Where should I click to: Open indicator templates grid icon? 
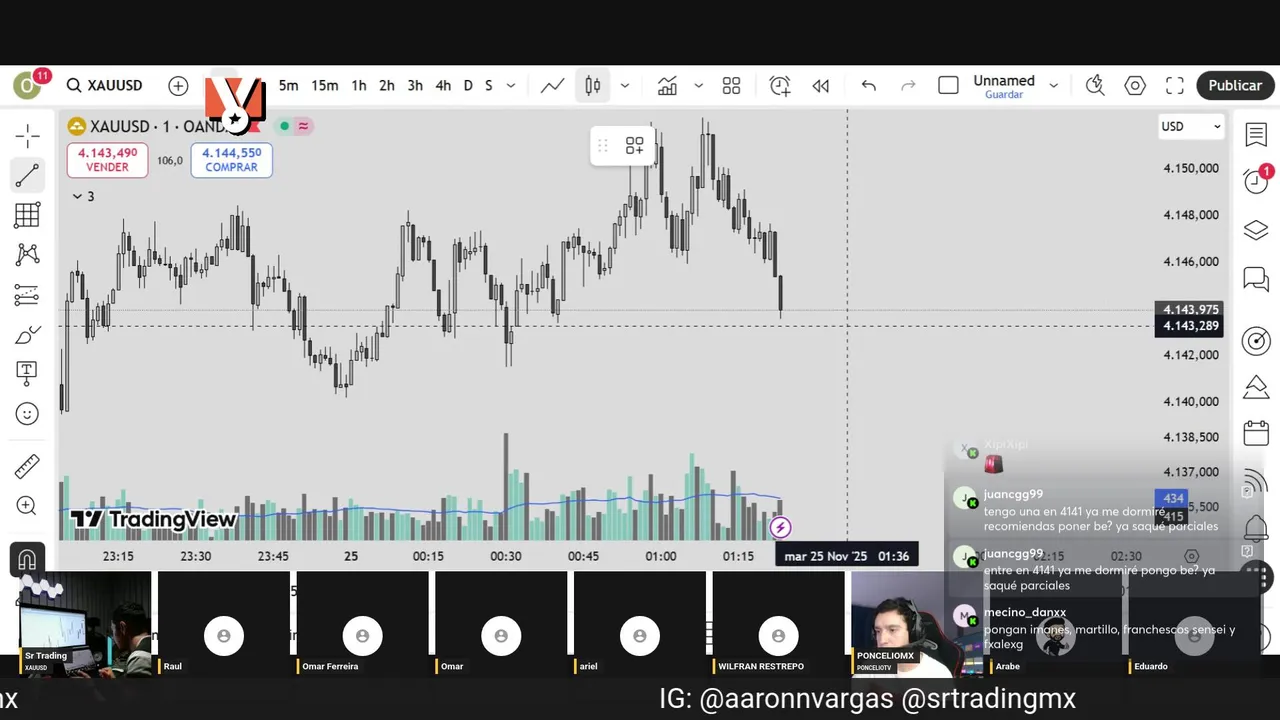(x=731, y=85)
